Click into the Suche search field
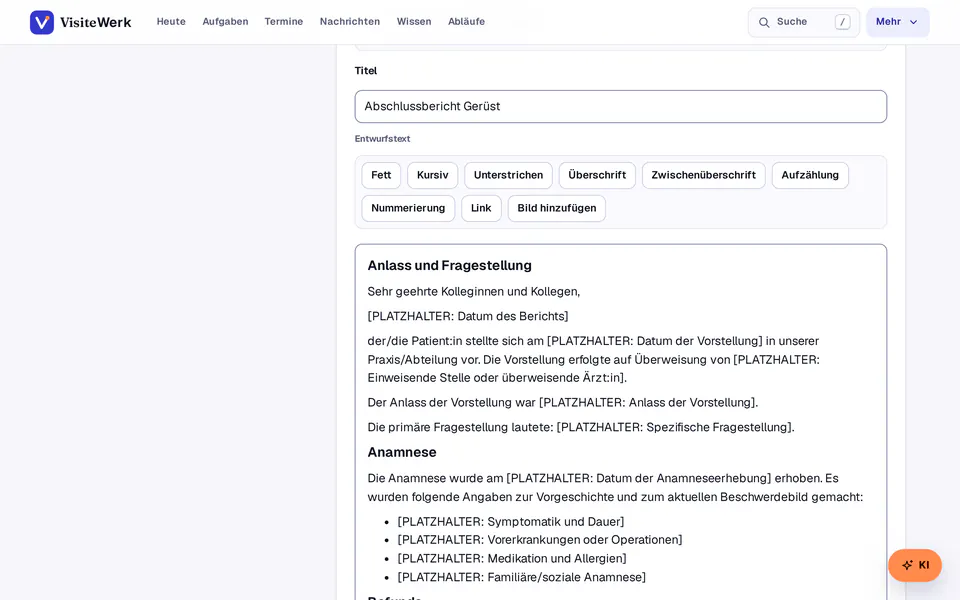The height and width of the screenshot is (600, 960). point(803,22)
